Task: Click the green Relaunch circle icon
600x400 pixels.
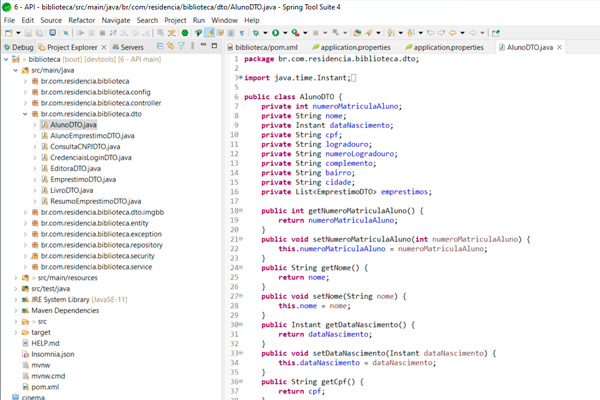Action: click(x=185, y=33)
